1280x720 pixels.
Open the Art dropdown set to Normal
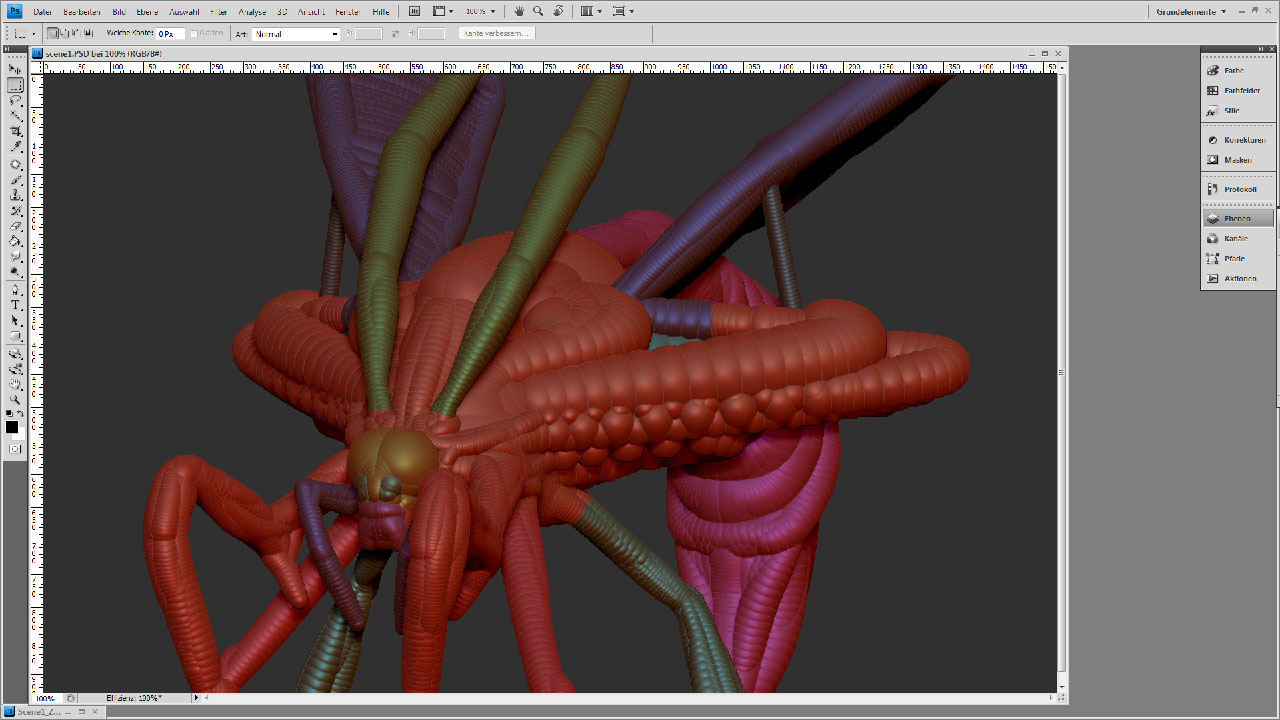297,34
